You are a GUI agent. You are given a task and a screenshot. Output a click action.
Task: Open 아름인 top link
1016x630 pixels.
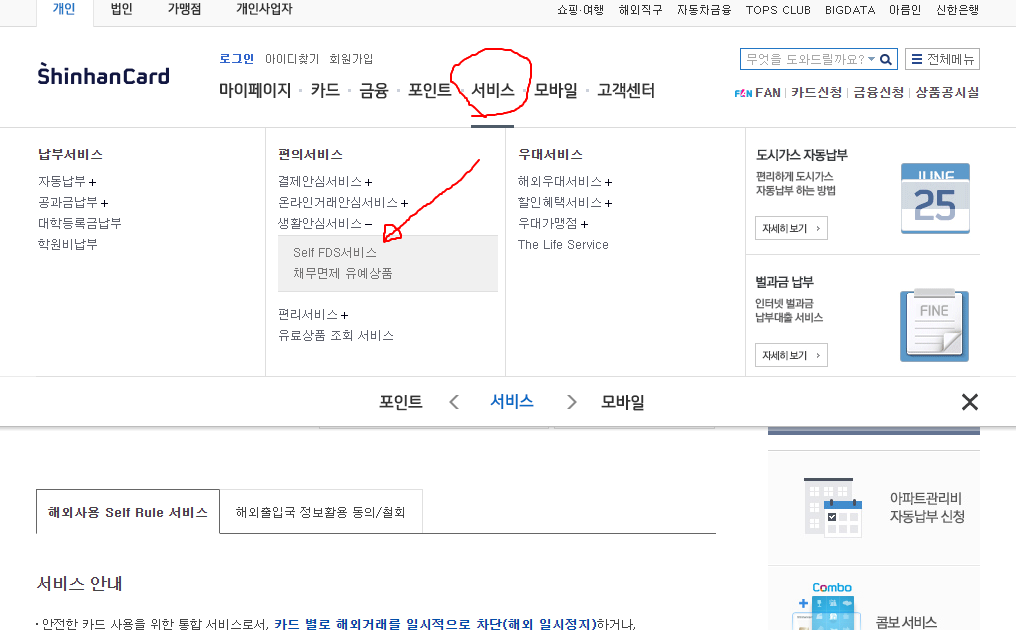tap(905, 10)
